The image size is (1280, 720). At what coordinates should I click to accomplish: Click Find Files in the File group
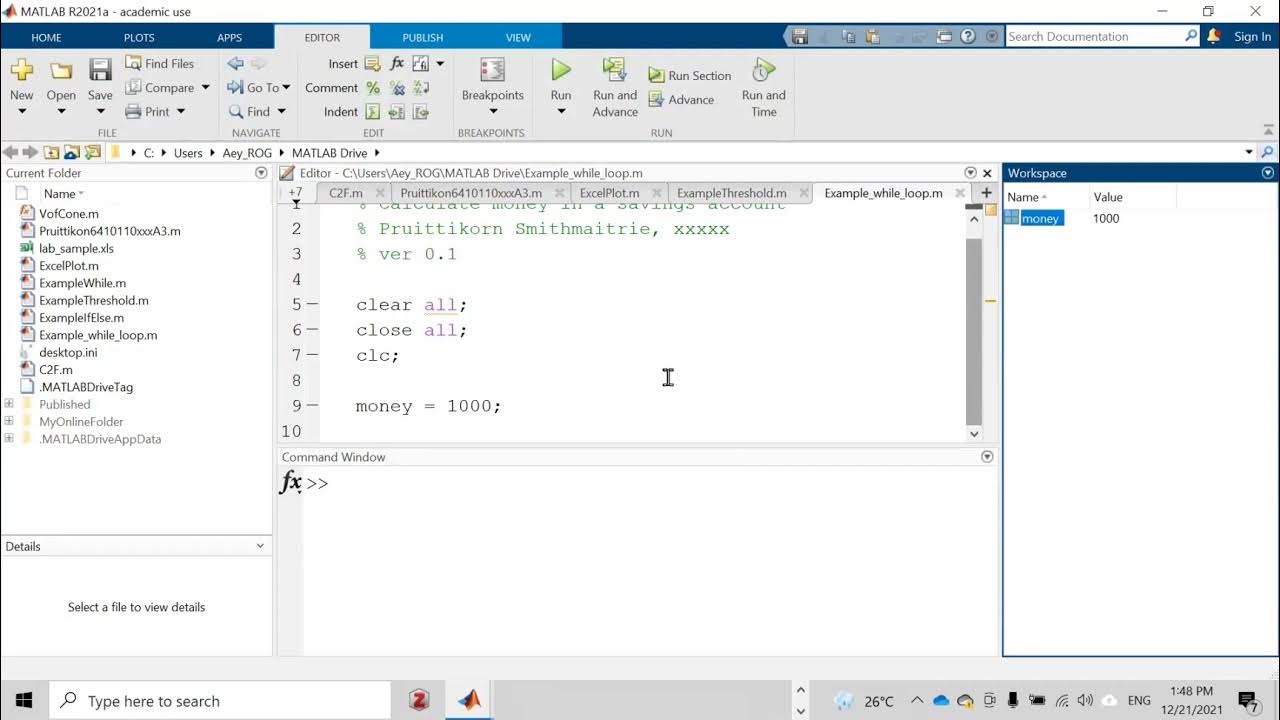(x=160, y=63)
